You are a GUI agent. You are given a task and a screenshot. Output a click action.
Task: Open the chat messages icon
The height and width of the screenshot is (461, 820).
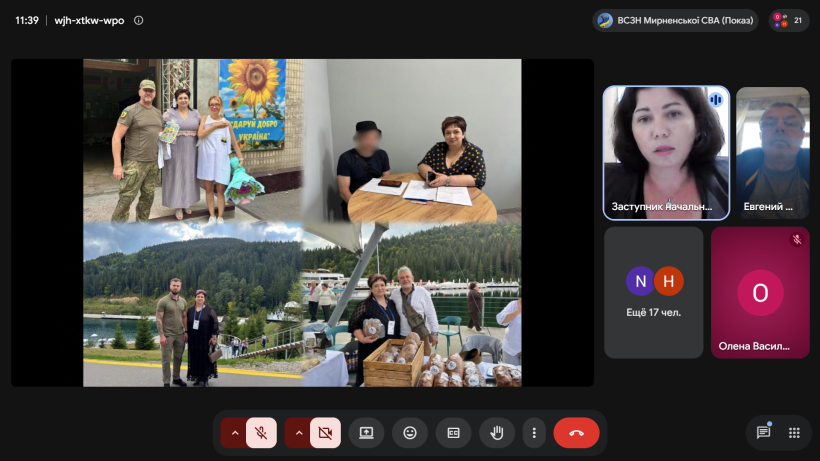click(764, 433)
